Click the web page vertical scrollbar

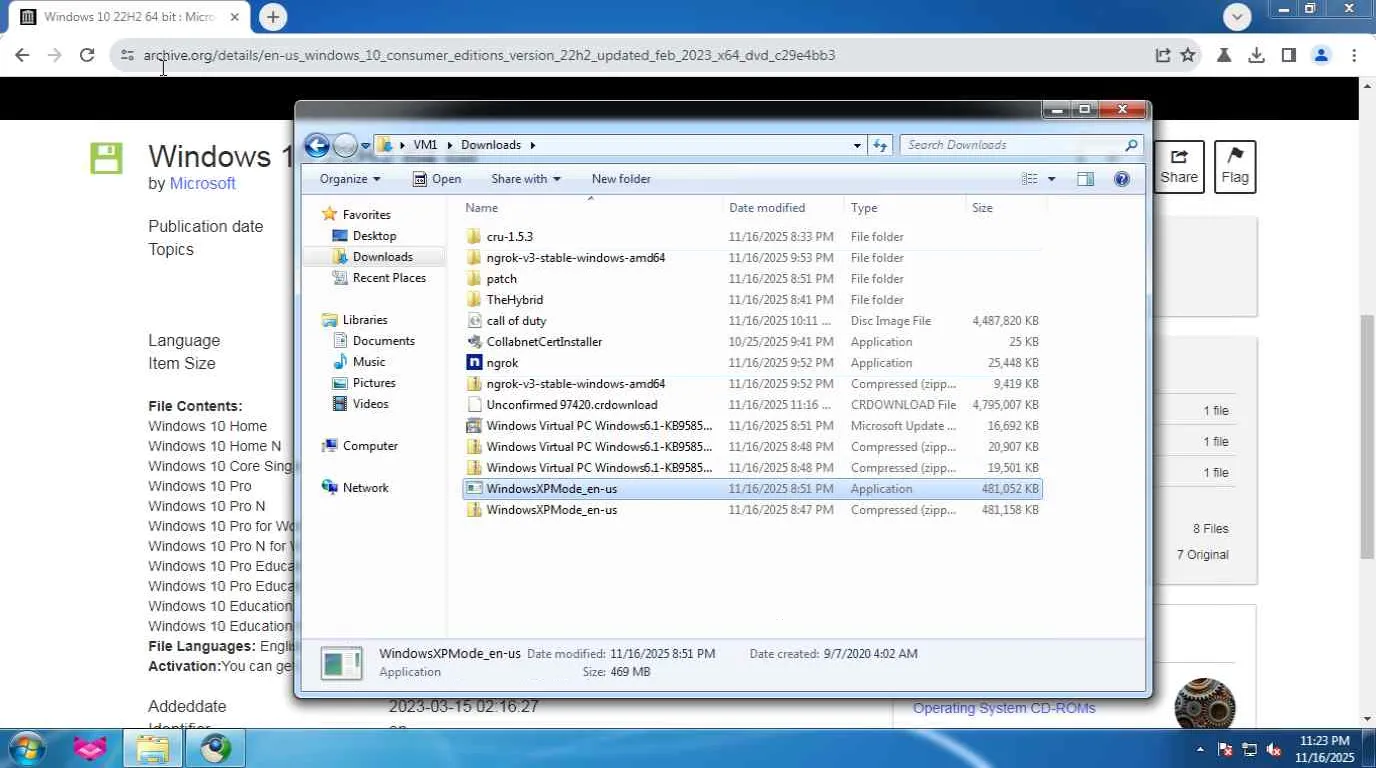click(x=1367, y=436)
